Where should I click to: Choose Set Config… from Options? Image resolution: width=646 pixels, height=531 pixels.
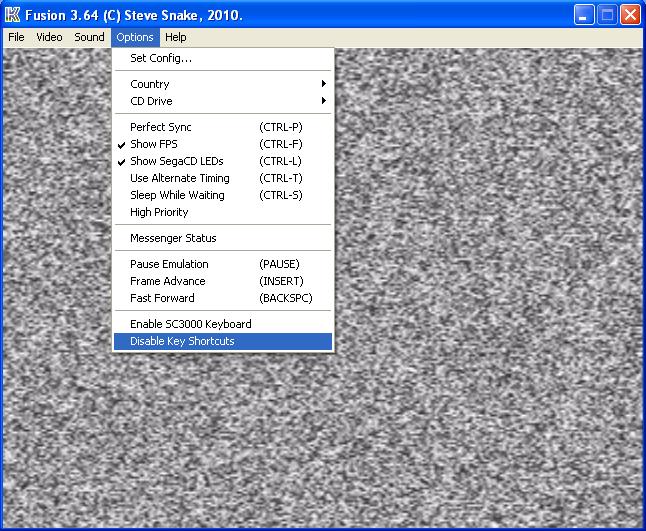point(223,58)
